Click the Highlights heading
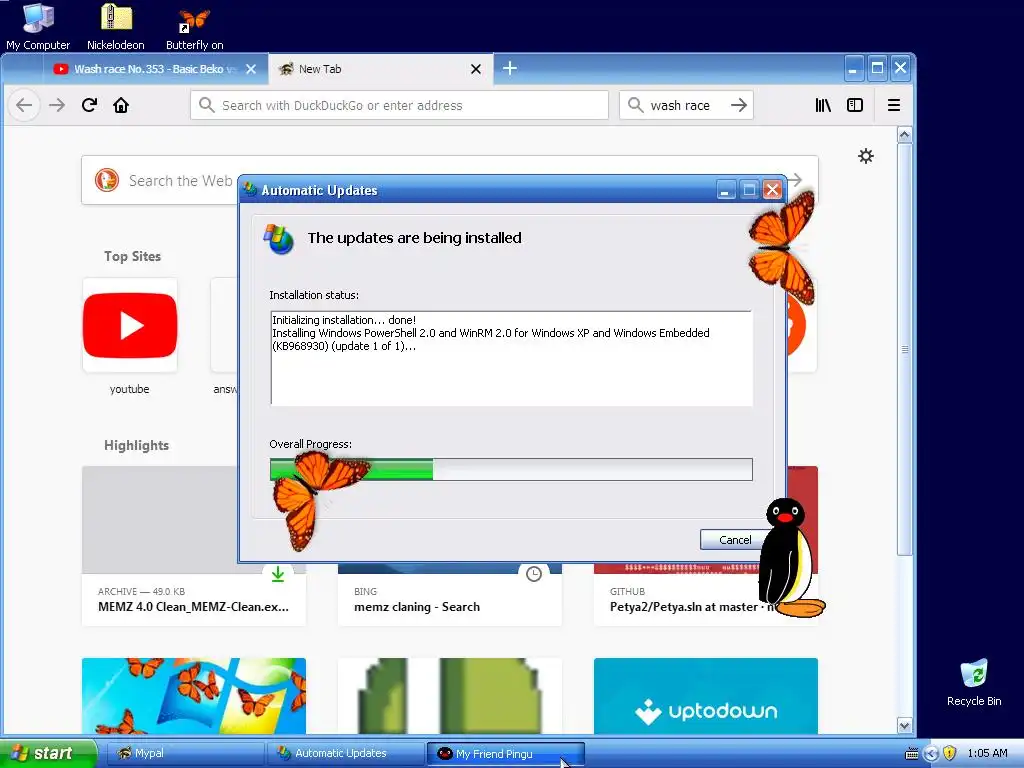 pos(136,445)
